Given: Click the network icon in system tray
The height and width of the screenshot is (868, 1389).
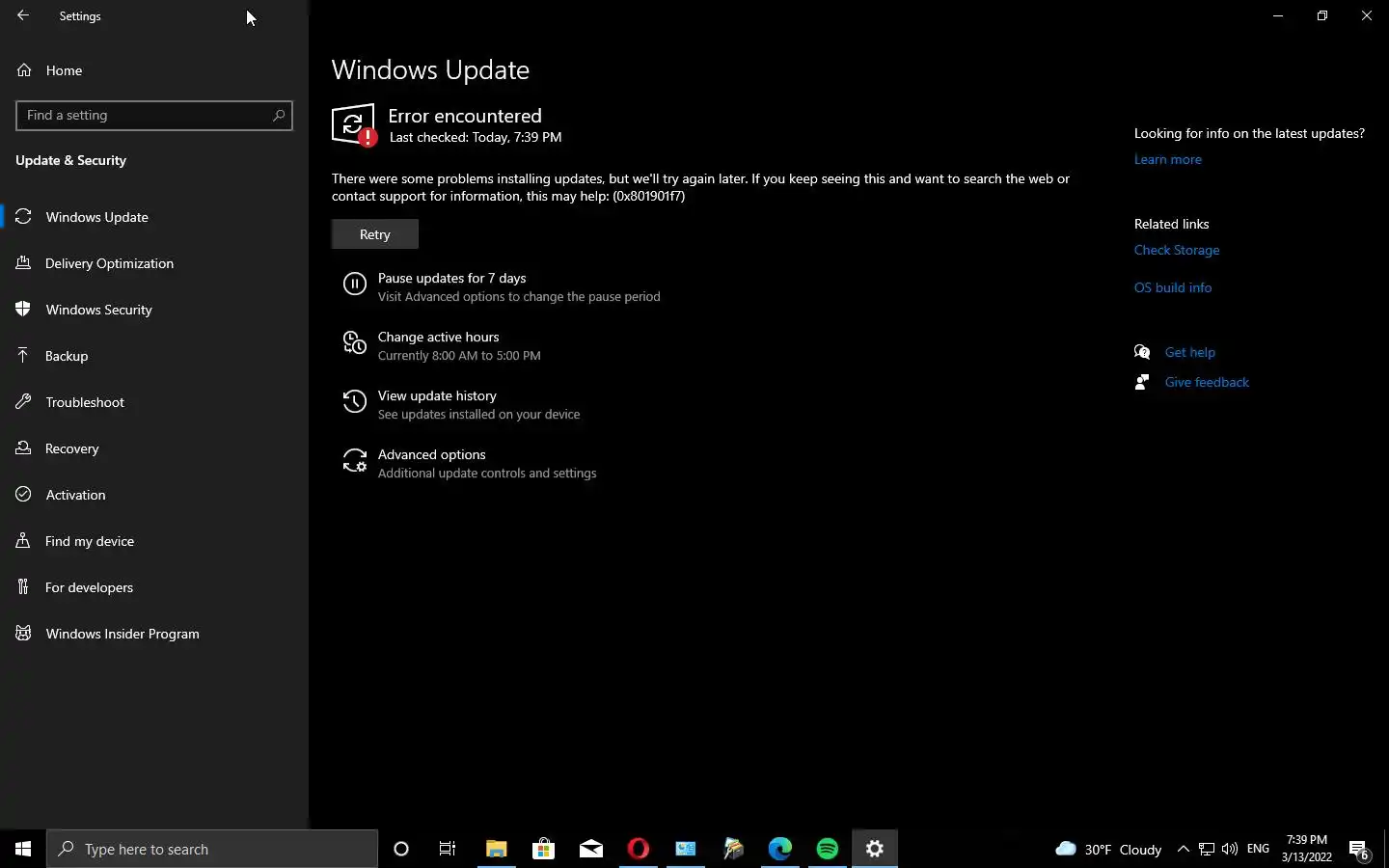Looking at the screenshot, I should pyautogui.click(x=1207, y=849).
